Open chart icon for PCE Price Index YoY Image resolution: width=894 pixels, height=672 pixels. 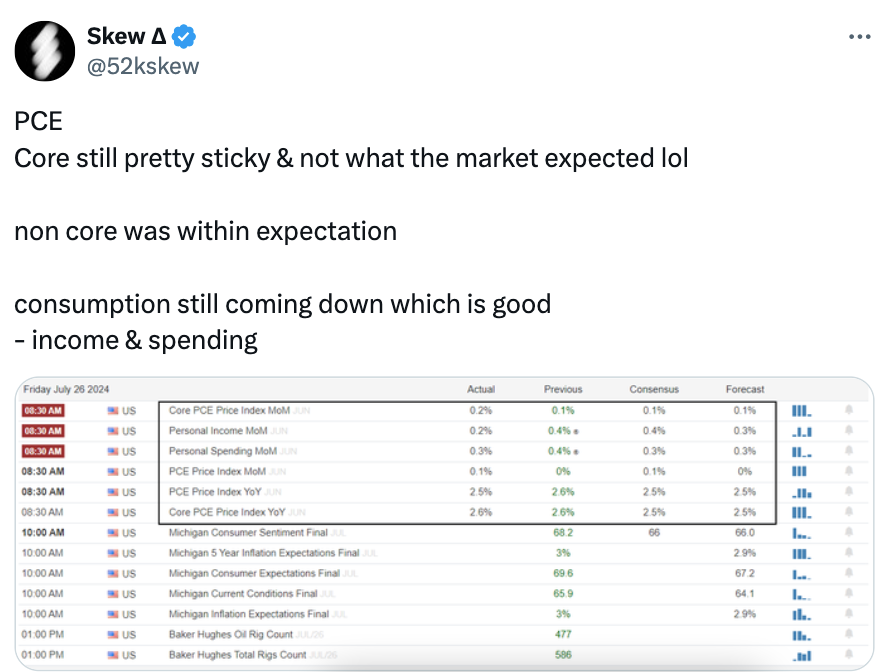801,492
